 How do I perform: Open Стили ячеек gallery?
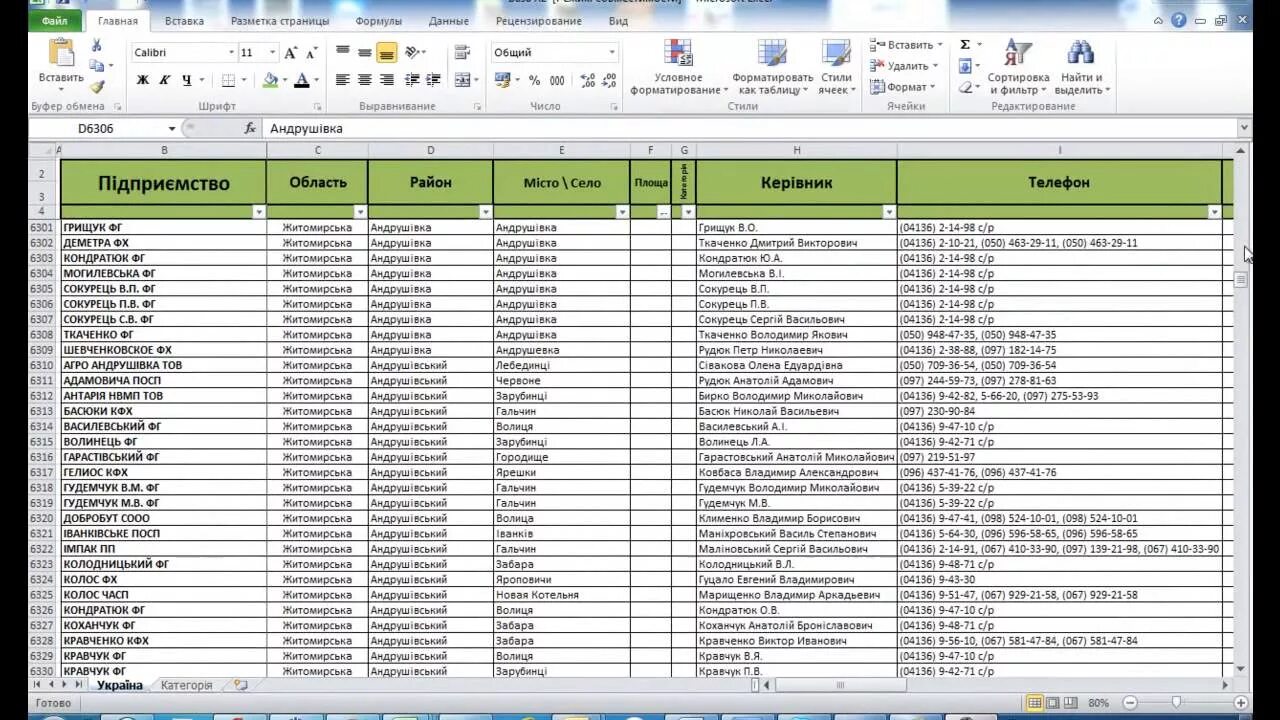tap(836, 67)
